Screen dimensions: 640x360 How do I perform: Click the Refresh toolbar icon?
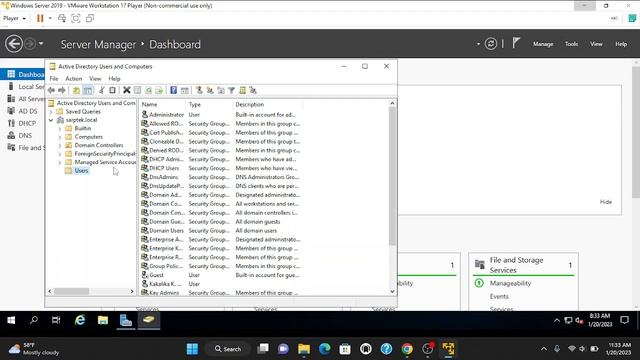149,90
